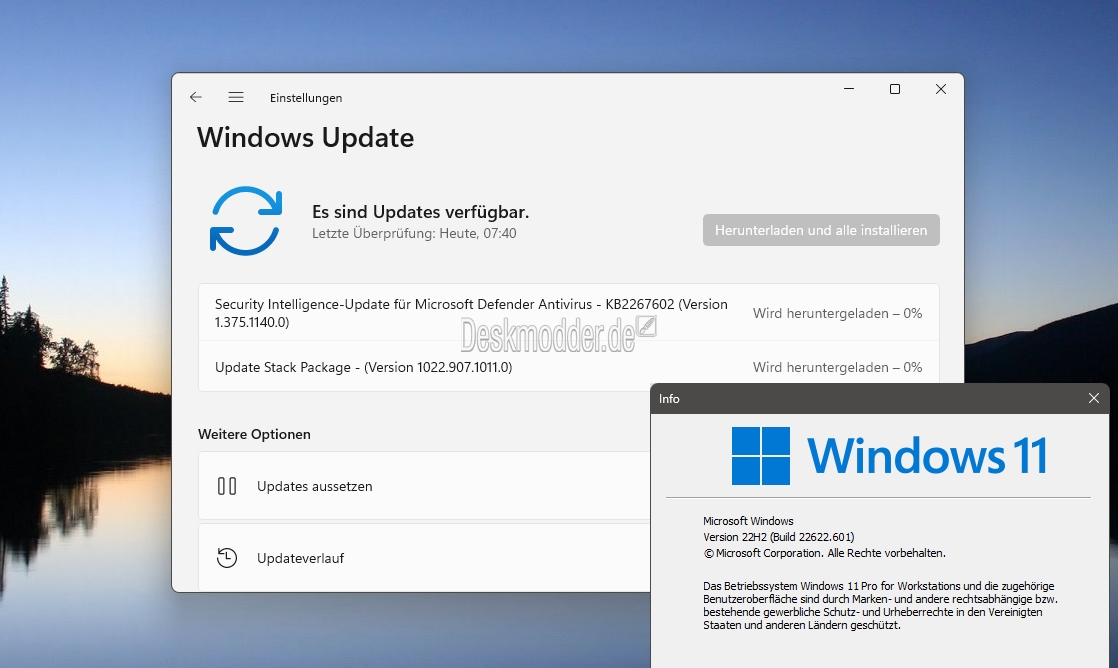This screenshot has height=668, width=1118.
Task: Click the Windows 11 Pro for Workstations paragraph
Action: point(881,605)
